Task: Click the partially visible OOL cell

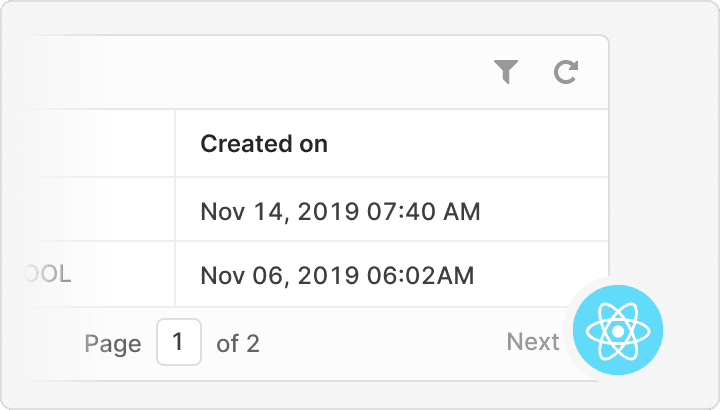Action: coord(52,274)
